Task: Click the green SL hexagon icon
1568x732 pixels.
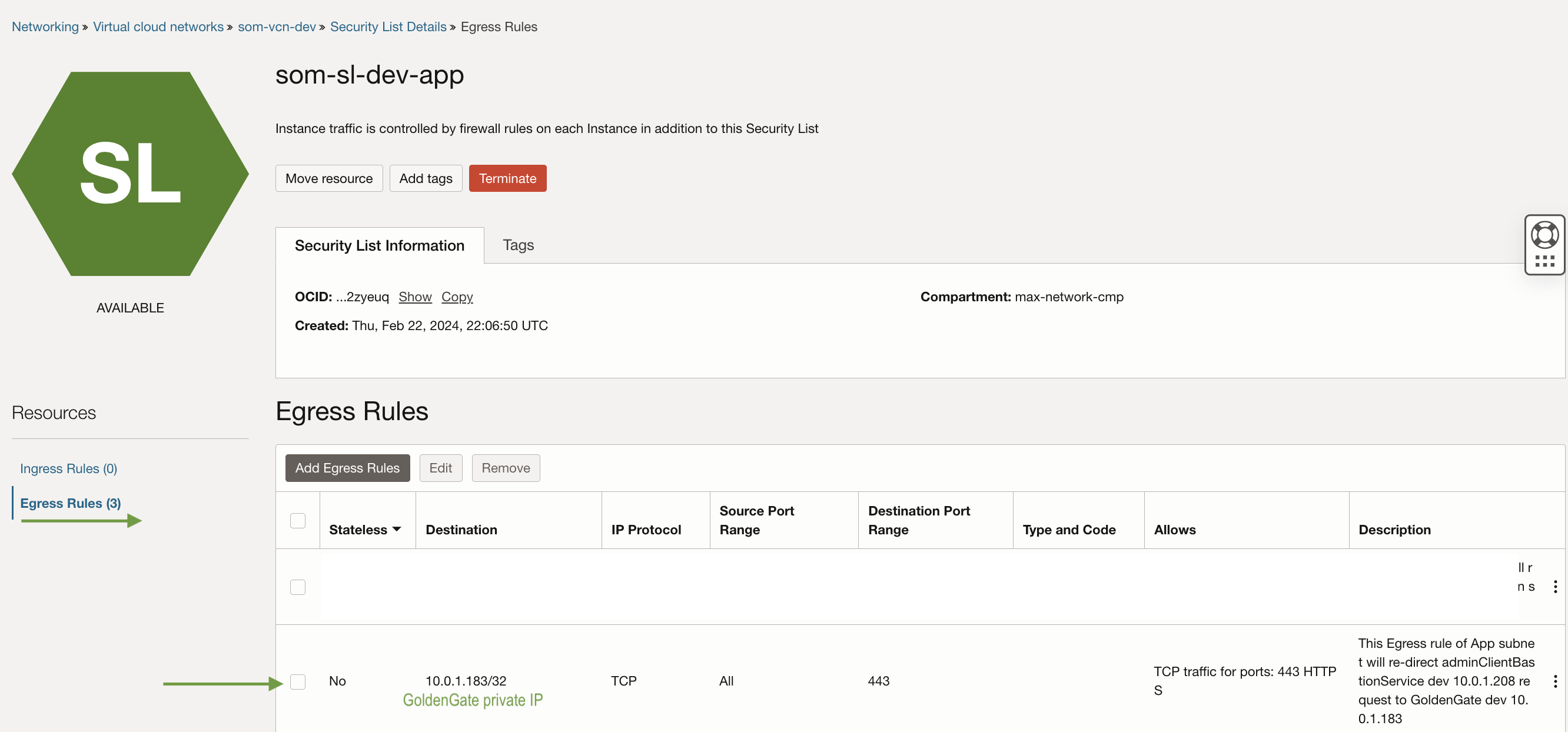Action: pyautogui.click(x=129, y=174)
